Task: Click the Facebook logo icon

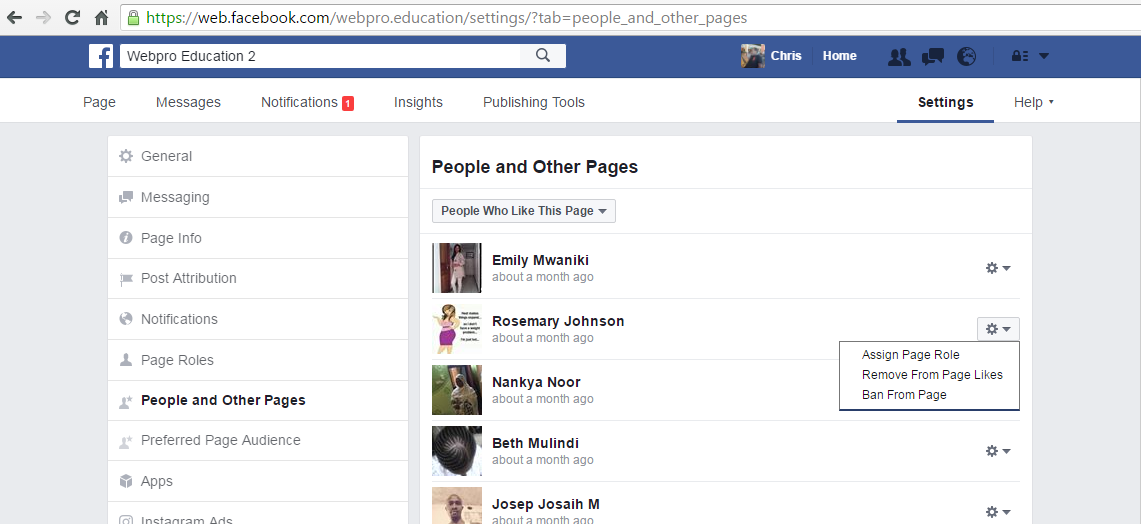Action: pyautogui.click(x=101, y=56)
